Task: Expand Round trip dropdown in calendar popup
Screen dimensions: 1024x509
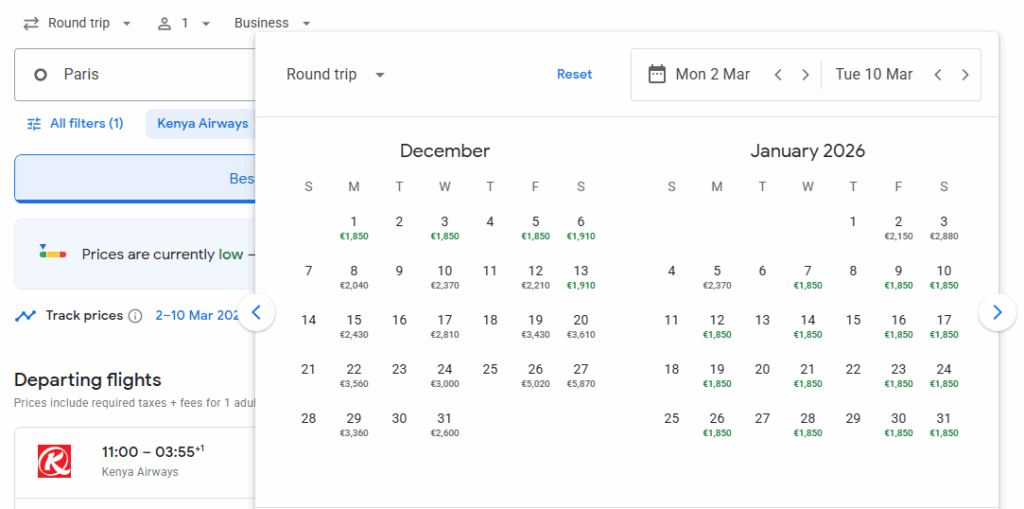Action: click(335, 75)
